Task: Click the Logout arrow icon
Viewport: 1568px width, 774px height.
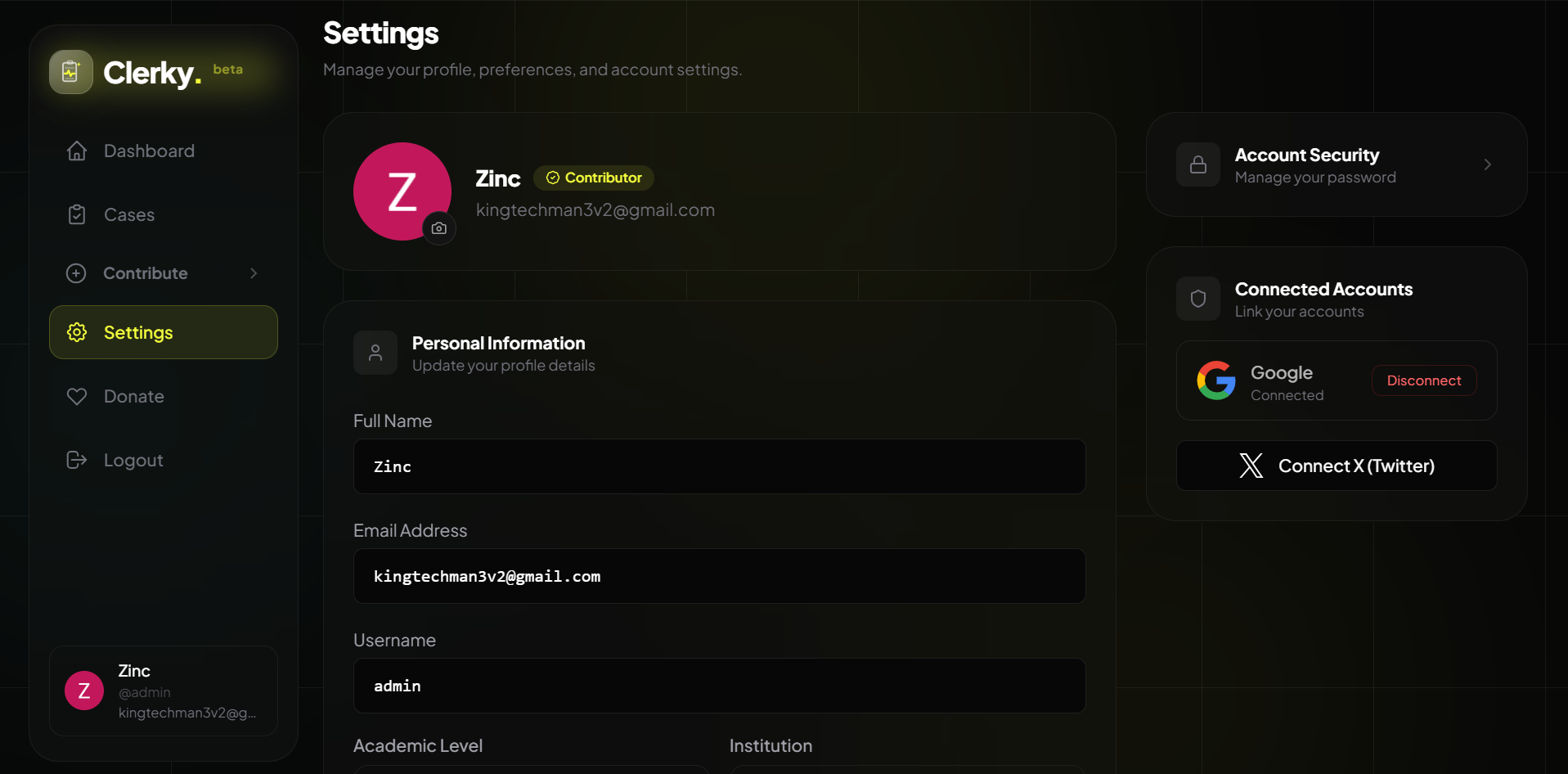Action: 77,460
